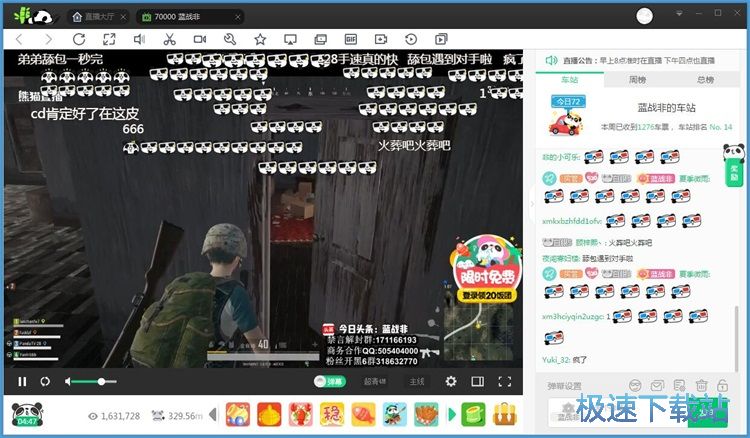Send the red lobster gift

[301, 415]
